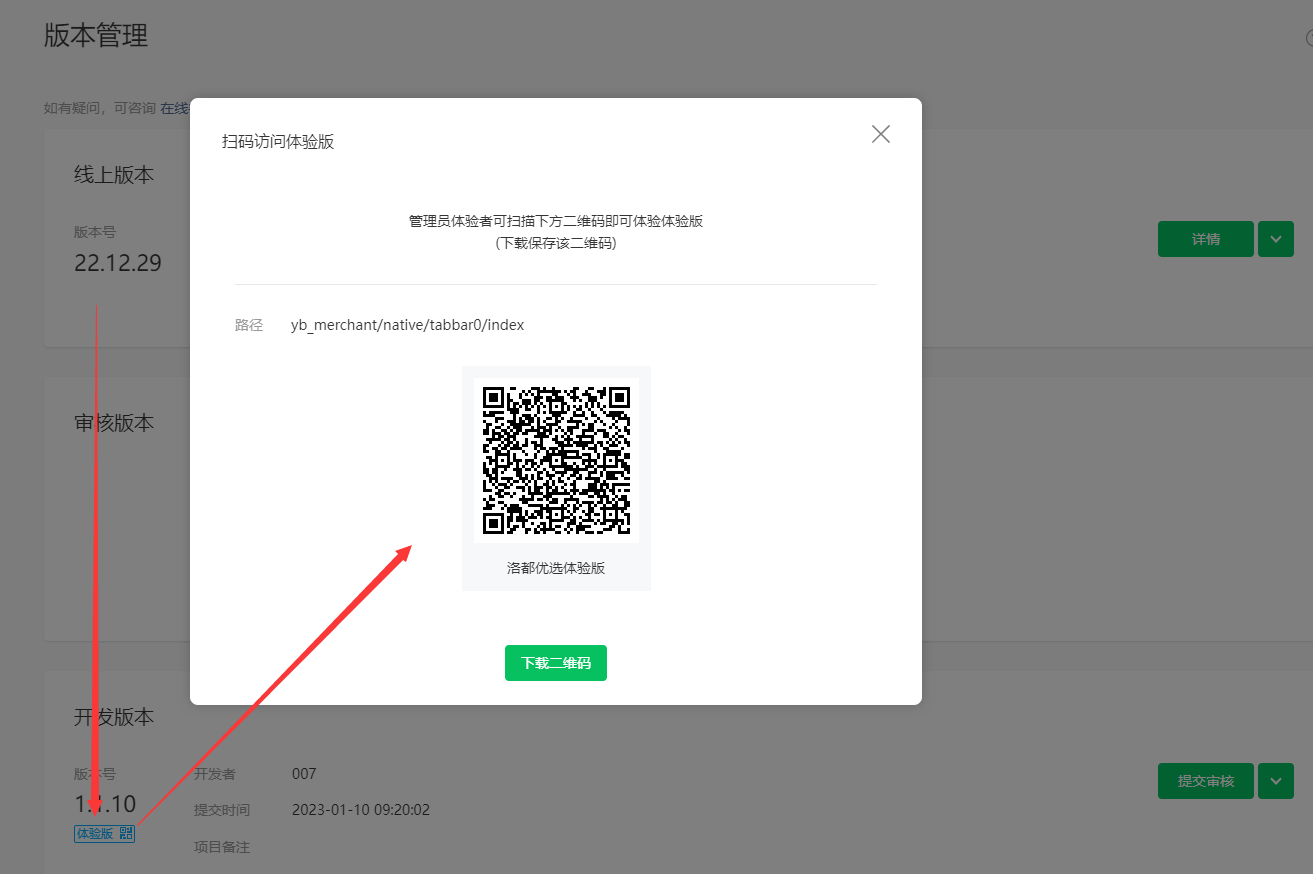Click the 版本管理 page heading
The width and height of the screenshot is (1313, 874).
tap(96, 36)
